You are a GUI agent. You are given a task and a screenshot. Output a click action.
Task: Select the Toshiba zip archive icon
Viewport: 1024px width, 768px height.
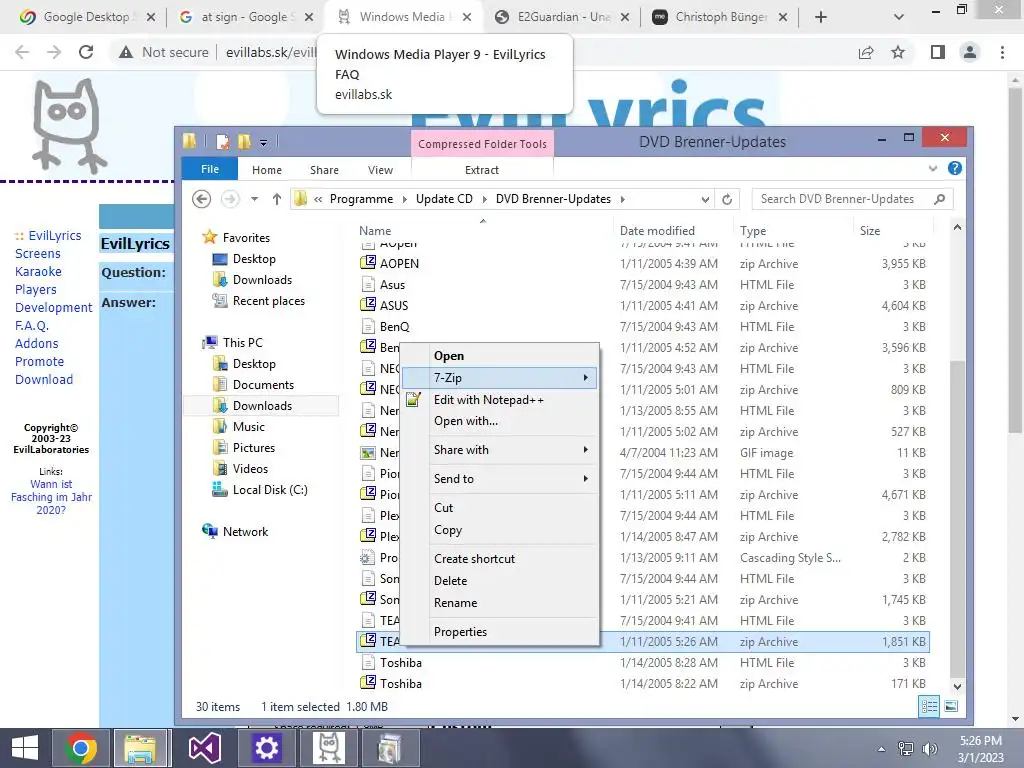368,683
